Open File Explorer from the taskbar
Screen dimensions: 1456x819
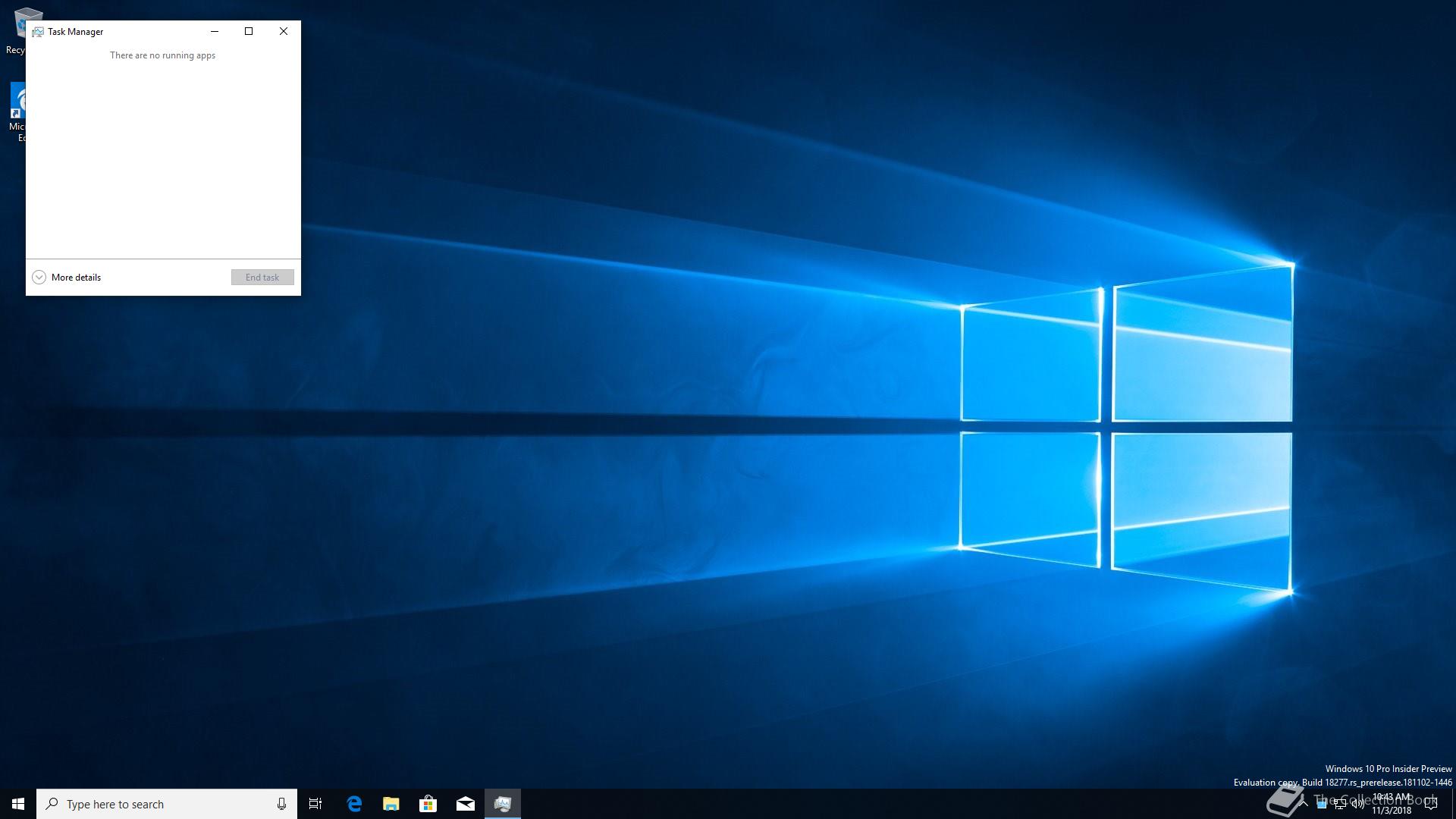coord(391,804)
